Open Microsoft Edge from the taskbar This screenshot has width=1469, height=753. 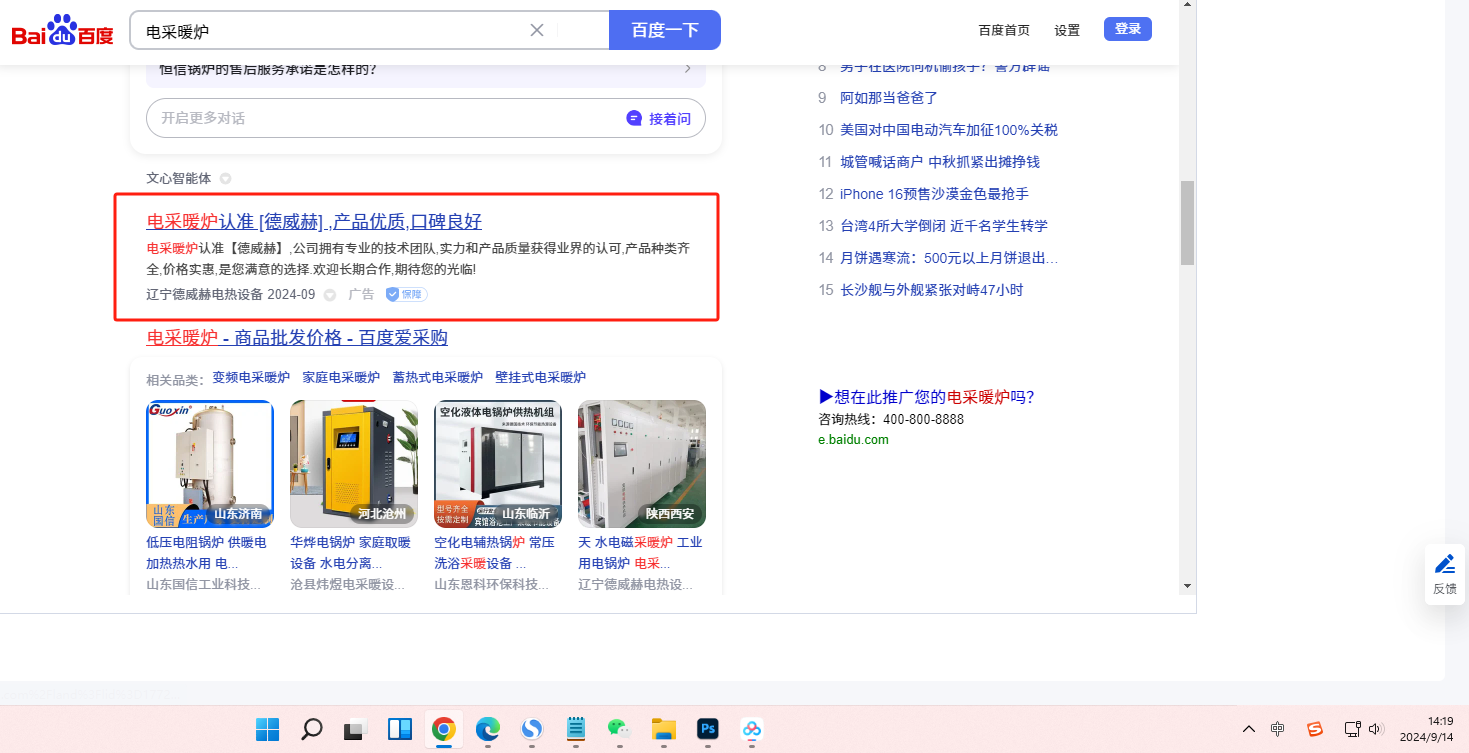click(x=488, y=729)
